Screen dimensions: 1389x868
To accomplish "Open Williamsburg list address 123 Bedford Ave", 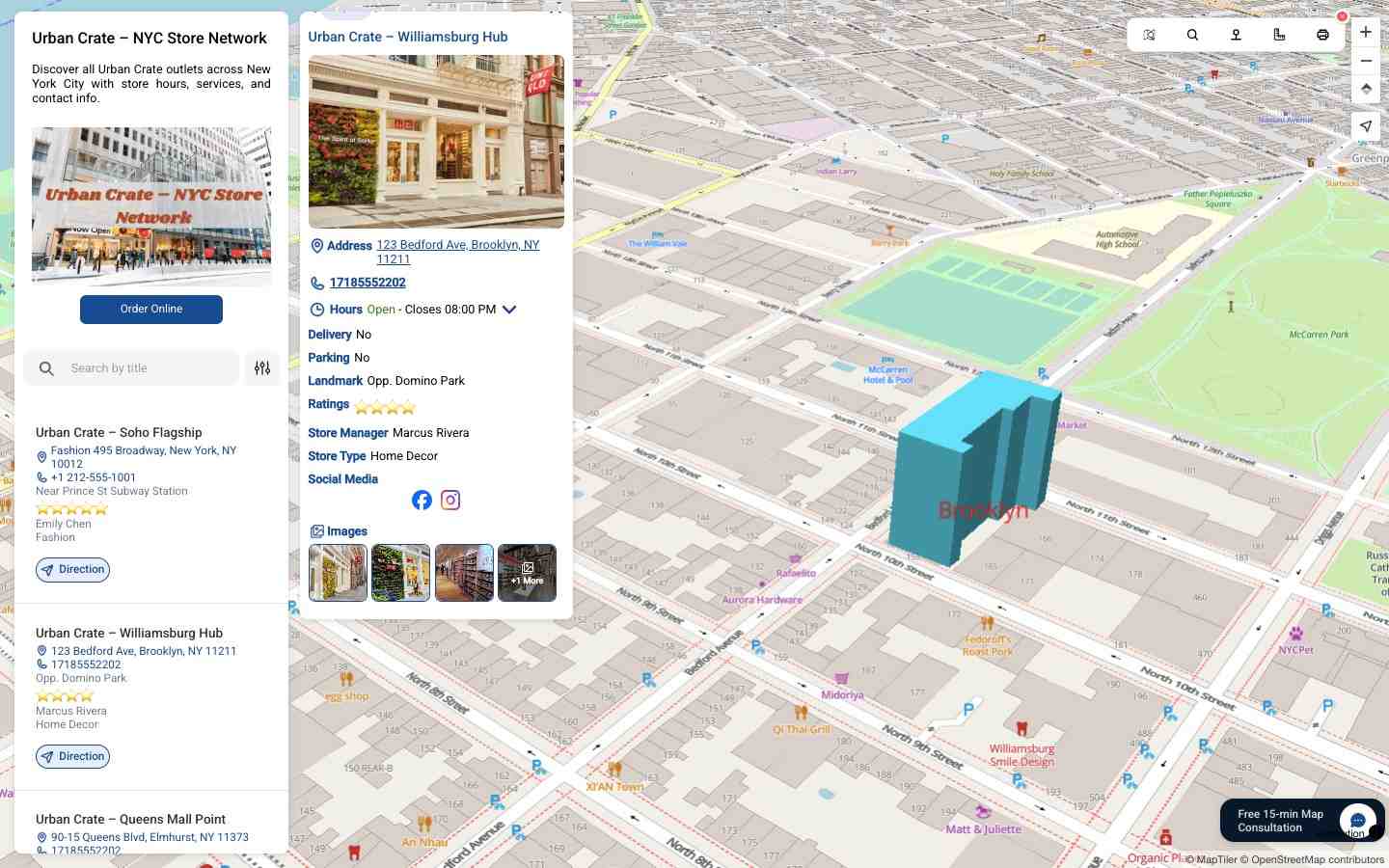I will 144,651.
